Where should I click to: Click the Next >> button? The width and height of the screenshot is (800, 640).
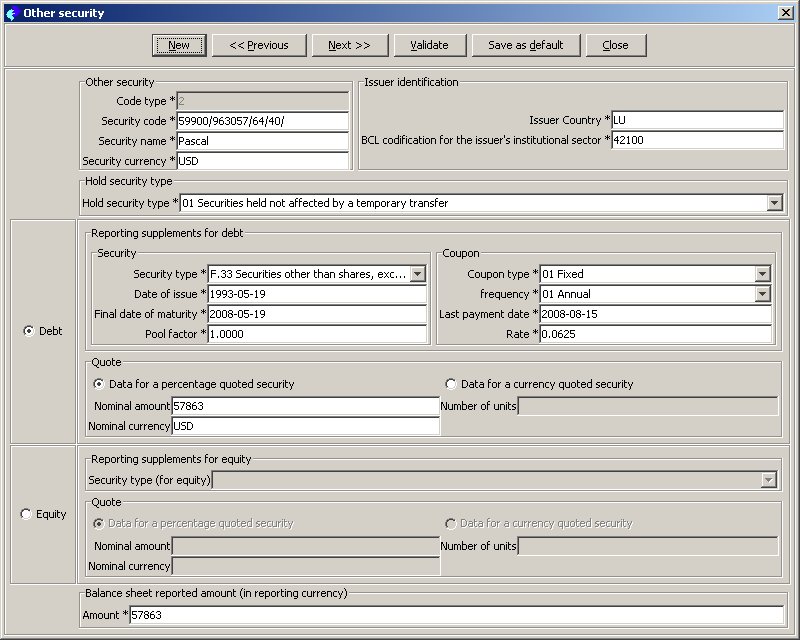(349, 45)
